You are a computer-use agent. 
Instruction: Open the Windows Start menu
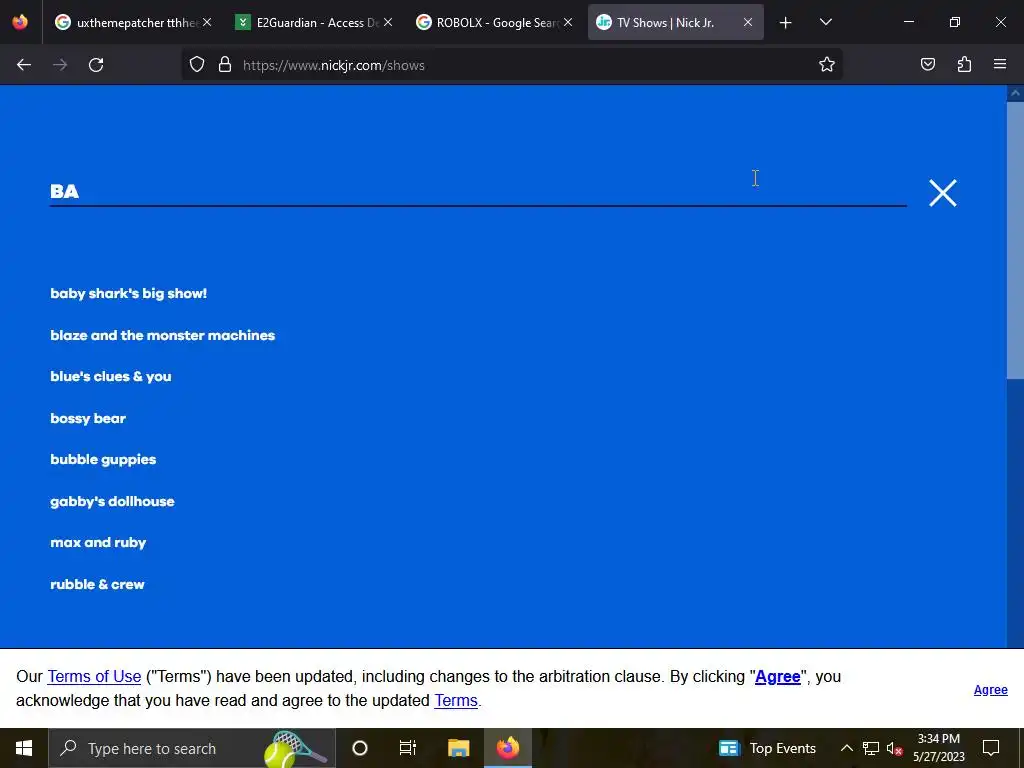tap(24, 748)
